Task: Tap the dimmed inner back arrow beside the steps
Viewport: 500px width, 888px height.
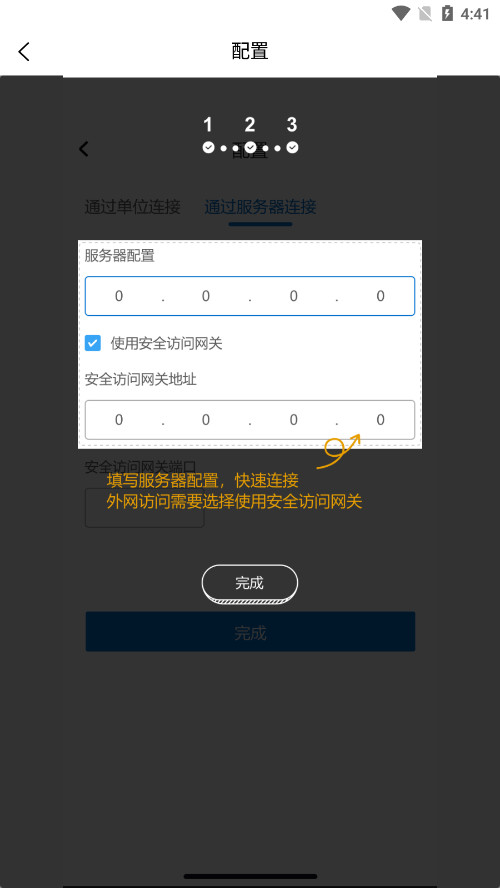Action: click(x=84, y=149)
